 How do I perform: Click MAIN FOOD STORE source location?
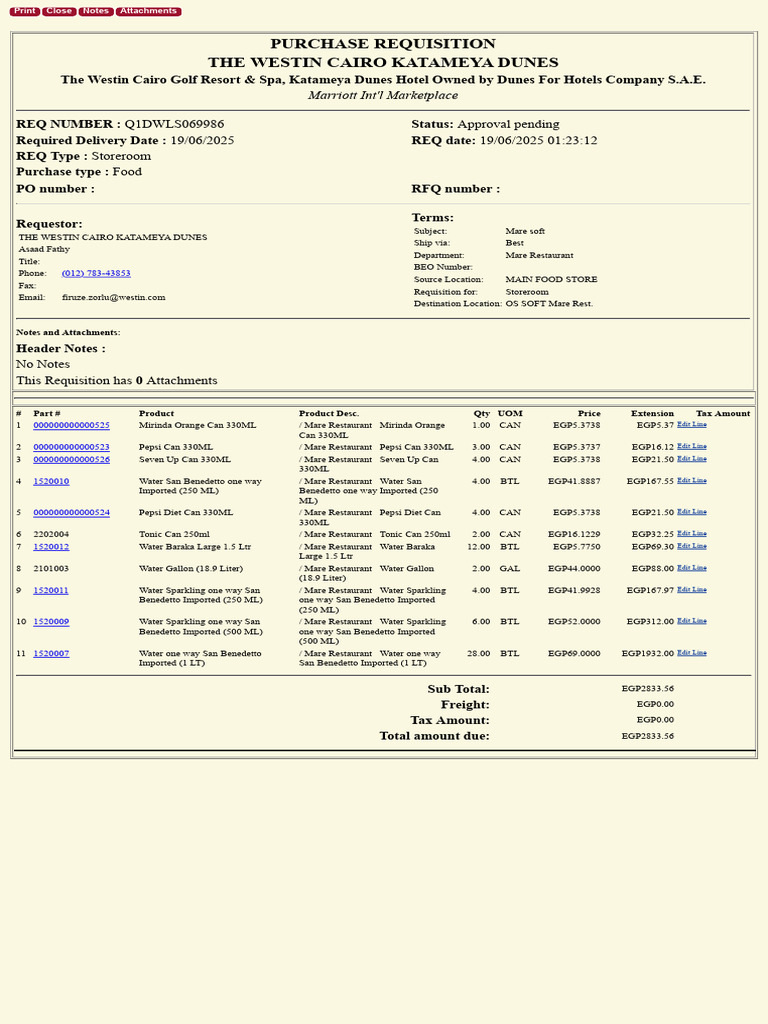coord(551,279)
